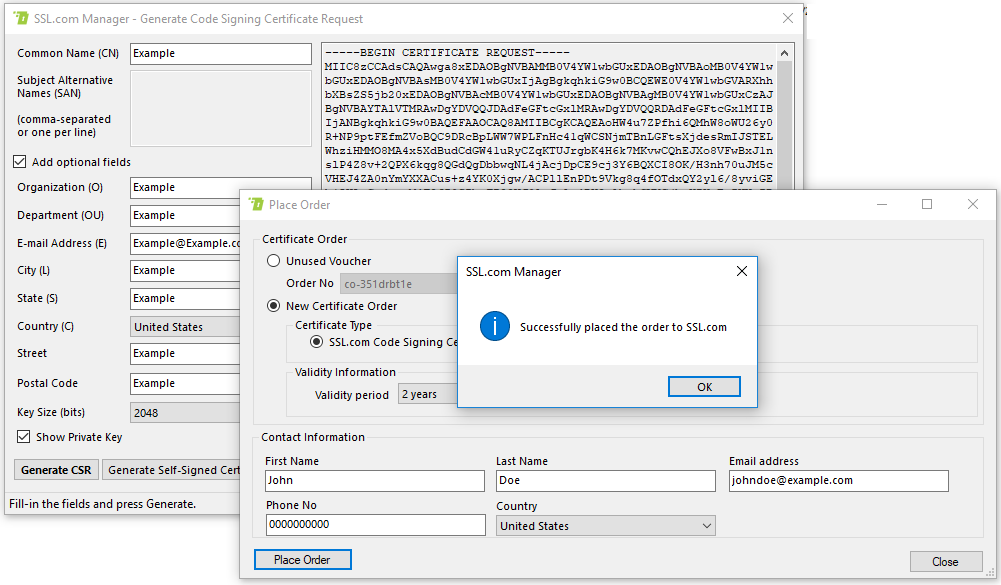This screenshot has height=585, width=1001.
Task: Minimize the Place Order window
Action: click(881, 204)
